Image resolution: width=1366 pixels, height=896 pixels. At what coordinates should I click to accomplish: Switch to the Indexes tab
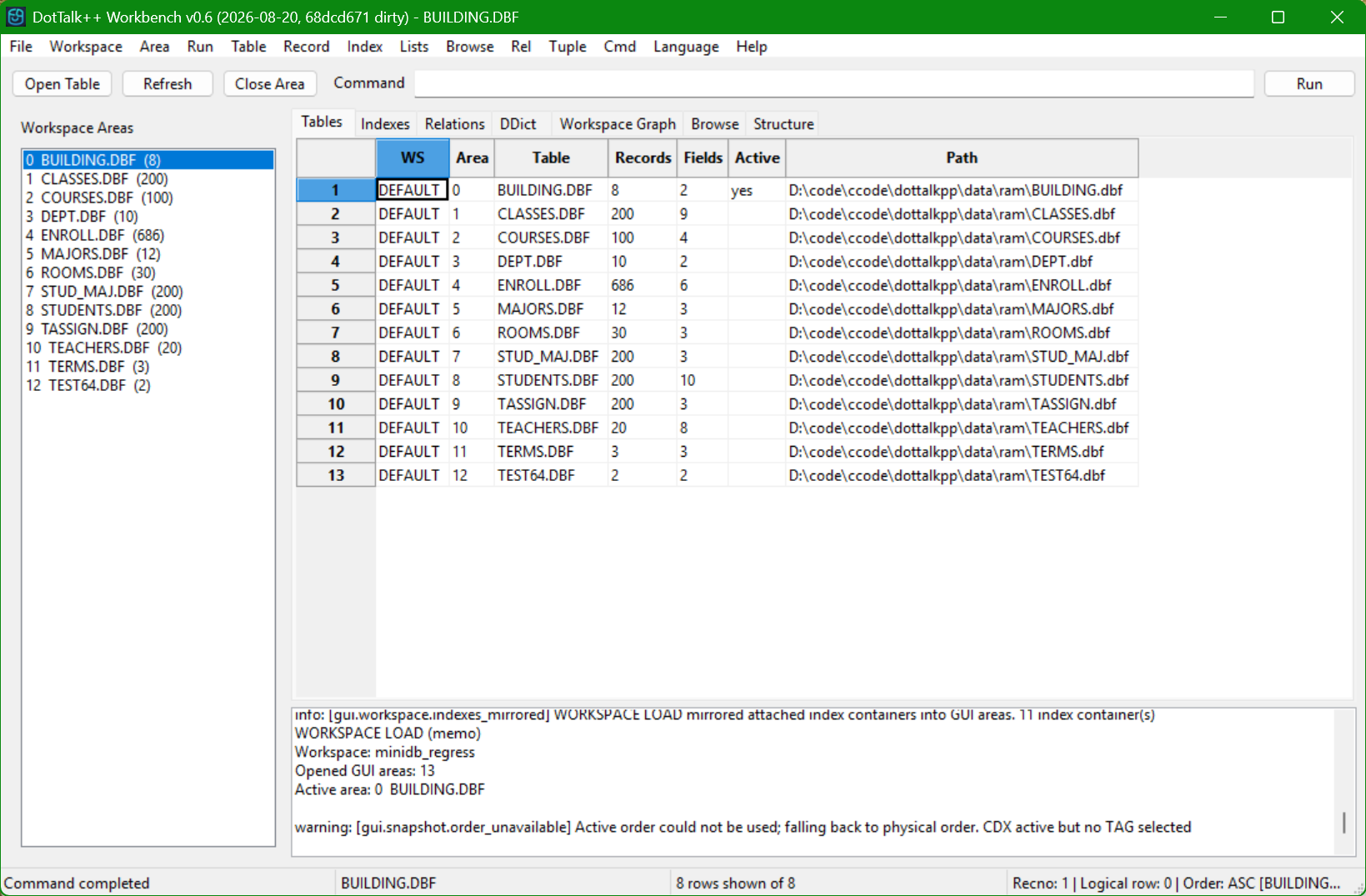tap(385, 123)
